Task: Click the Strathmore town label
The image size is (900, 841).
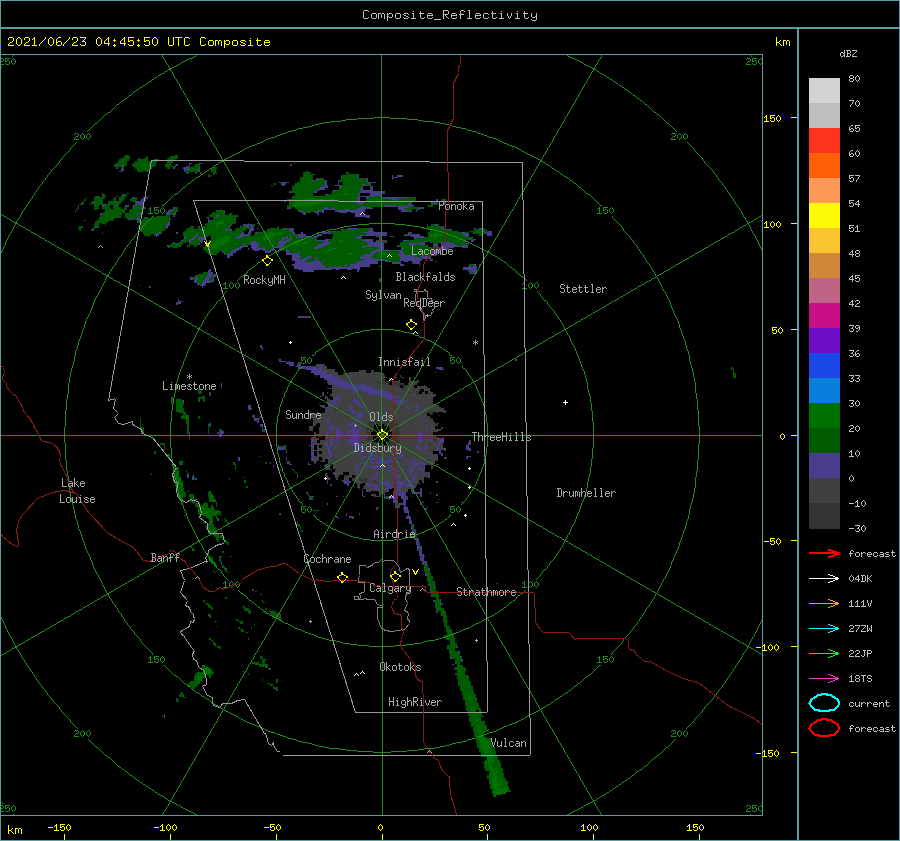Action: pyautogui.click(x=486, y=592)
